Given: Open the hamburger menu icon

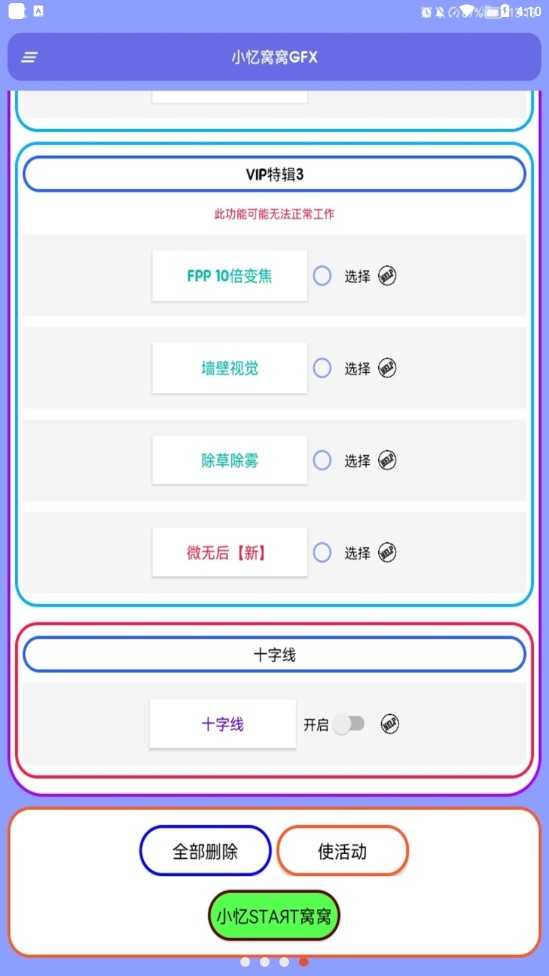Looking at the screenshot, I should coord(29,57).
